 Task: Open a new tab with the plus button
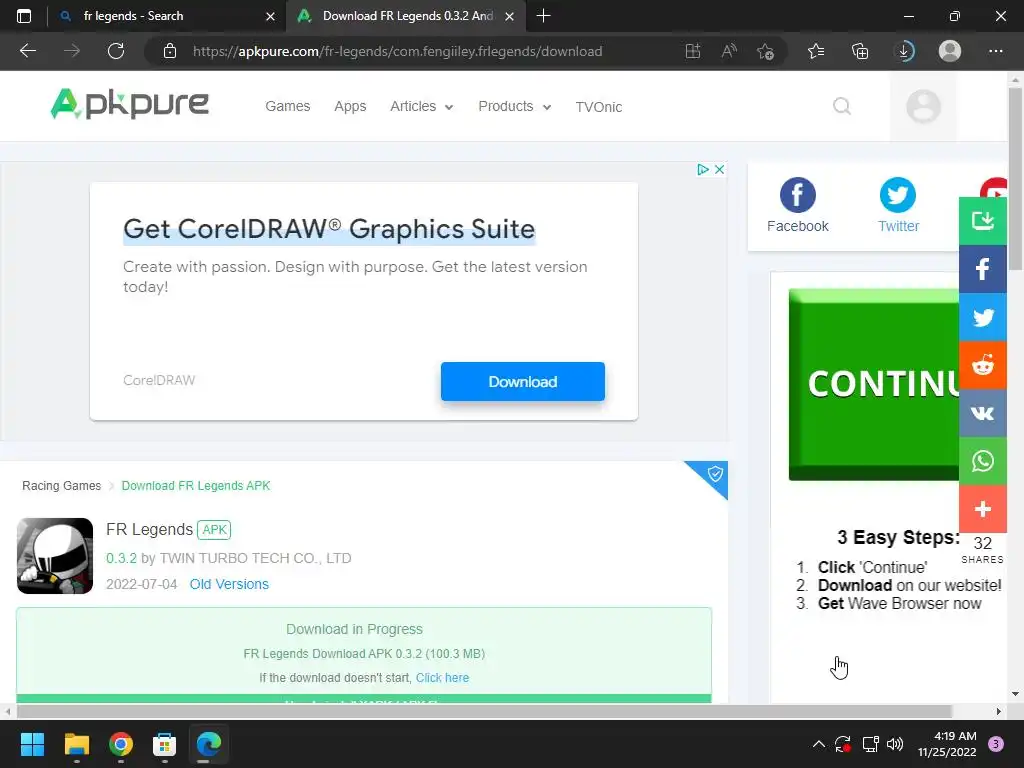[x=543, y=16]
